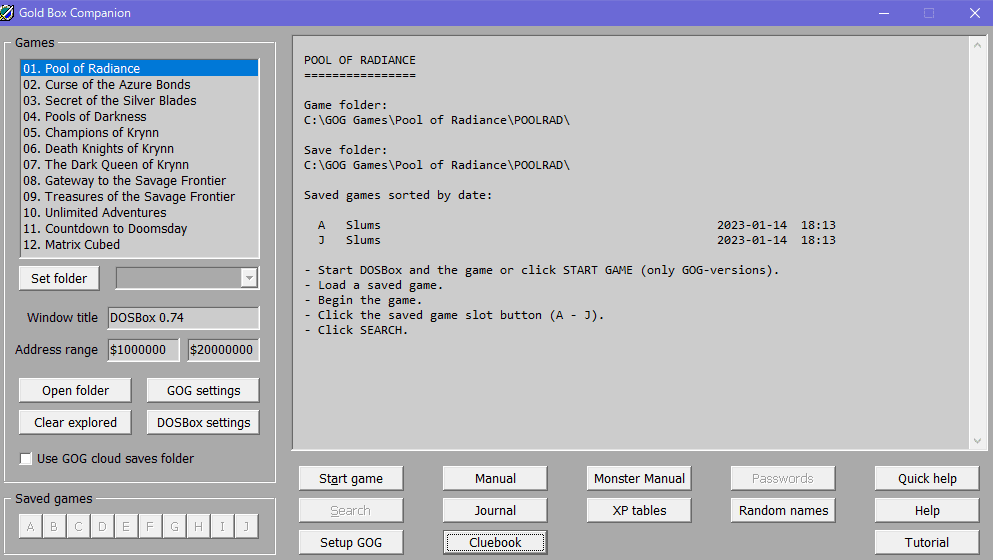
Task: Click saved game A Slums entry text
Action: click(363, 225)
